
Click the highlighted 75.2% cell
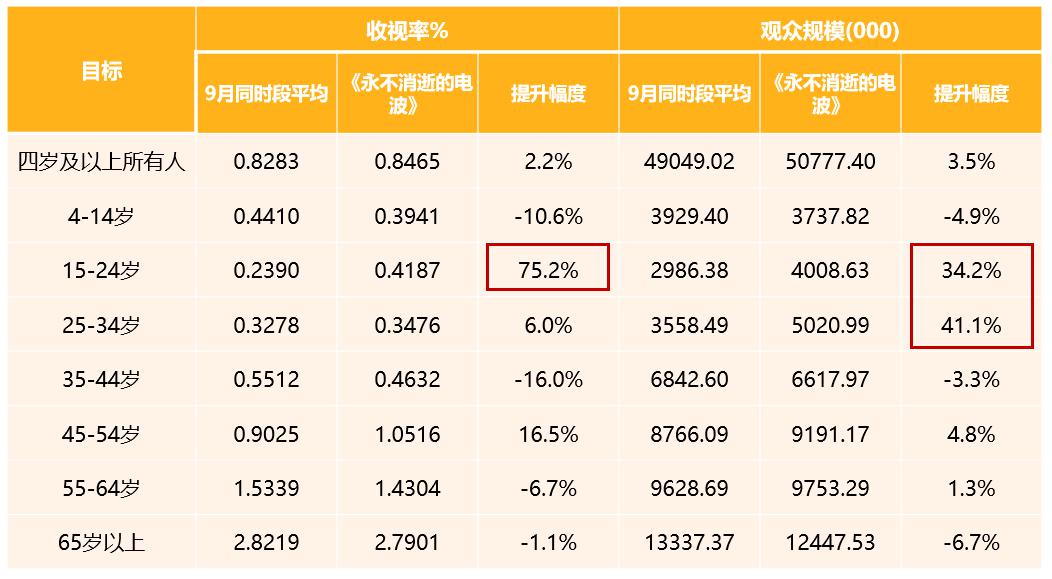click(x=548, y=270)
